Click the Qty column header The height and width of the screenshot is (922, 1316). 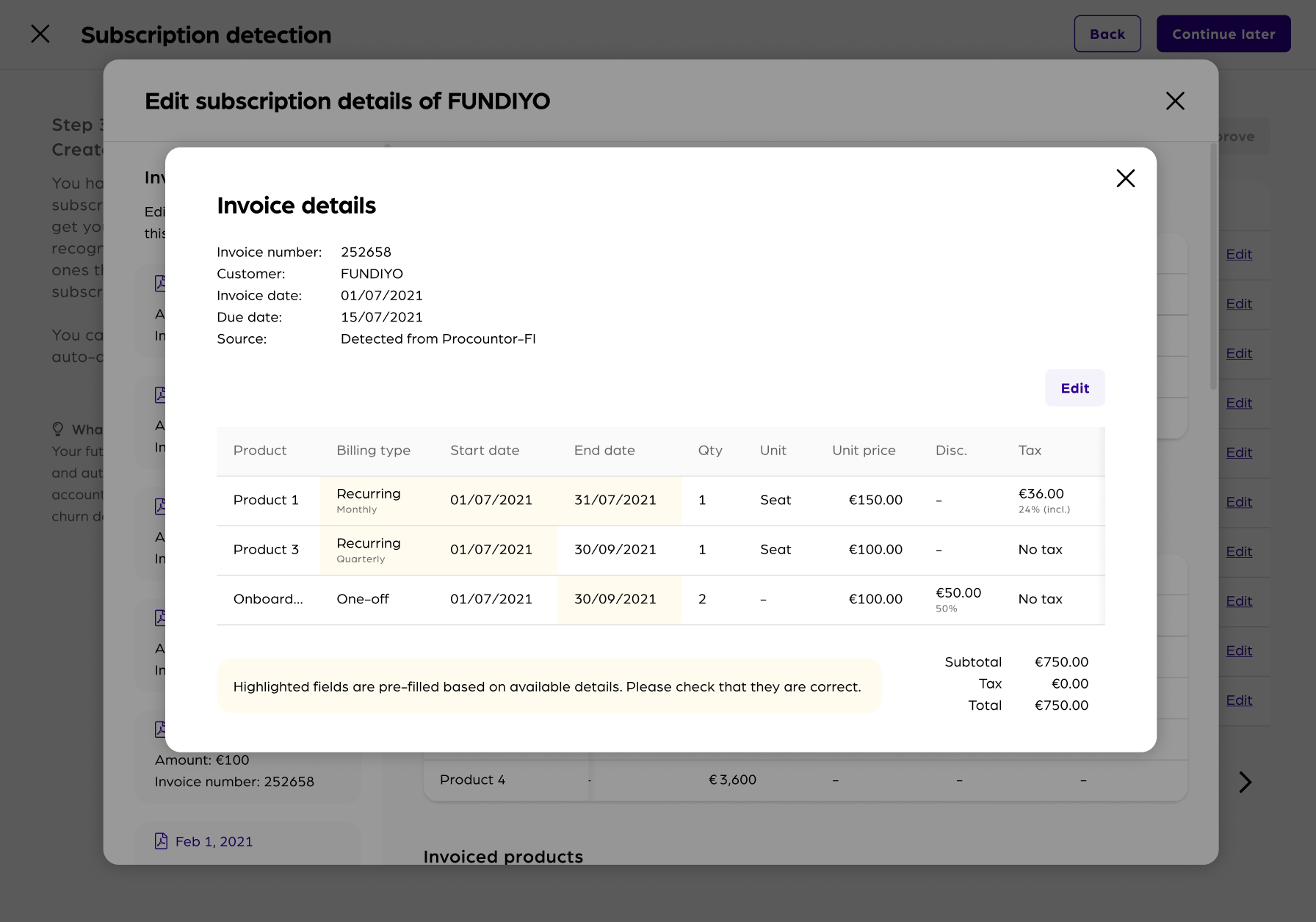(x=710, y=451)
